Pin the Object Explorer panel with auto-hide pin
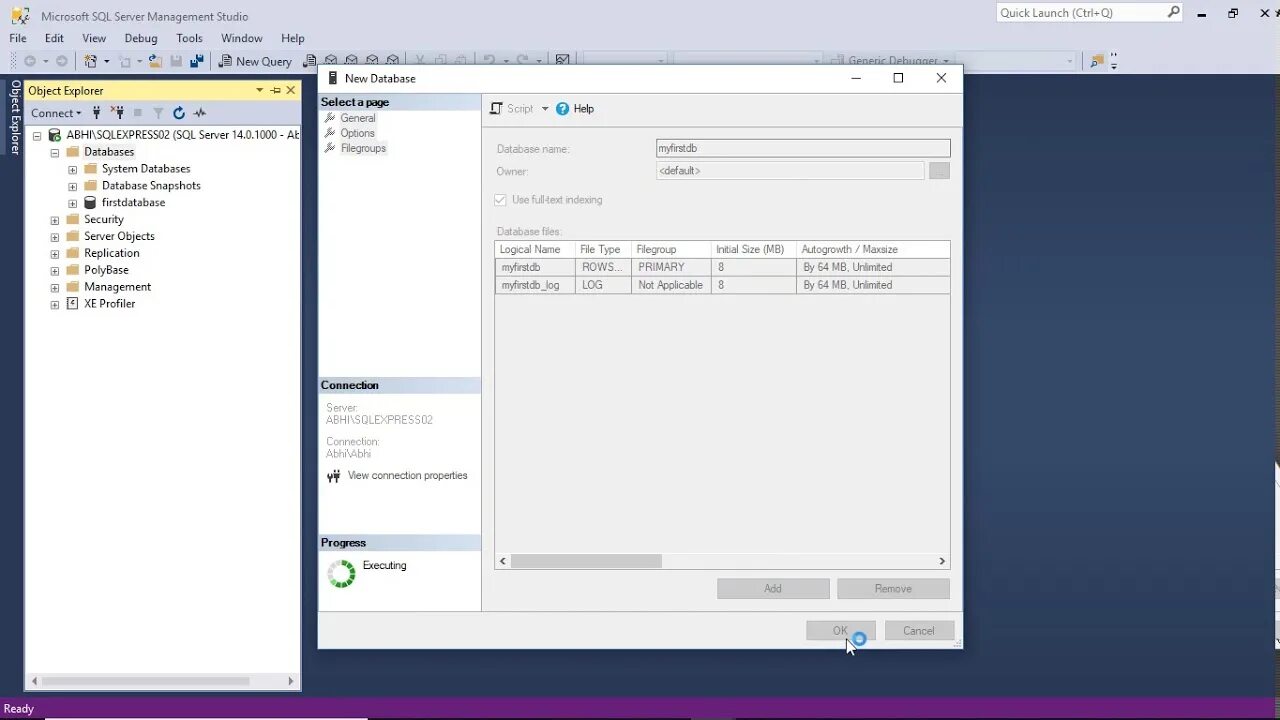 [275, 90]
